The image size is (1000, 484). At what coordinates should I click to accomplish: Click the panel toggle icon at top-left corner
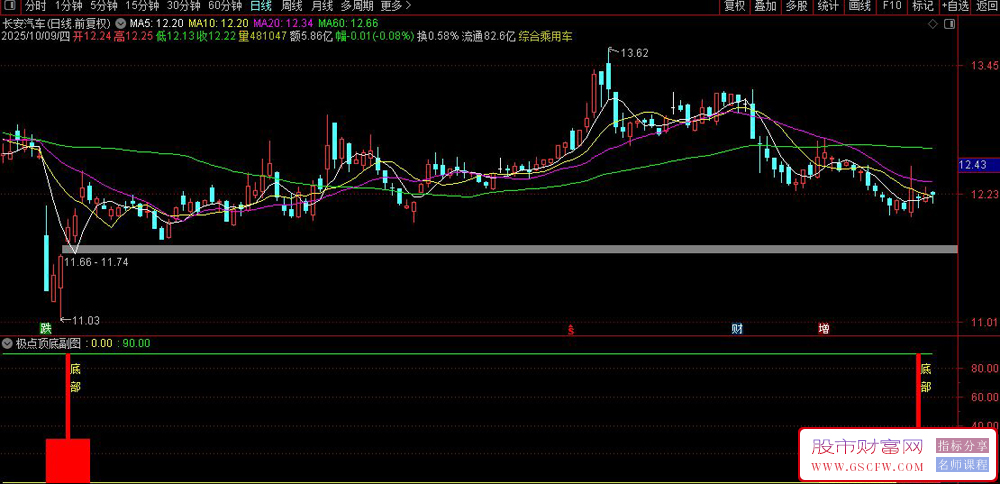click(11, 6)
